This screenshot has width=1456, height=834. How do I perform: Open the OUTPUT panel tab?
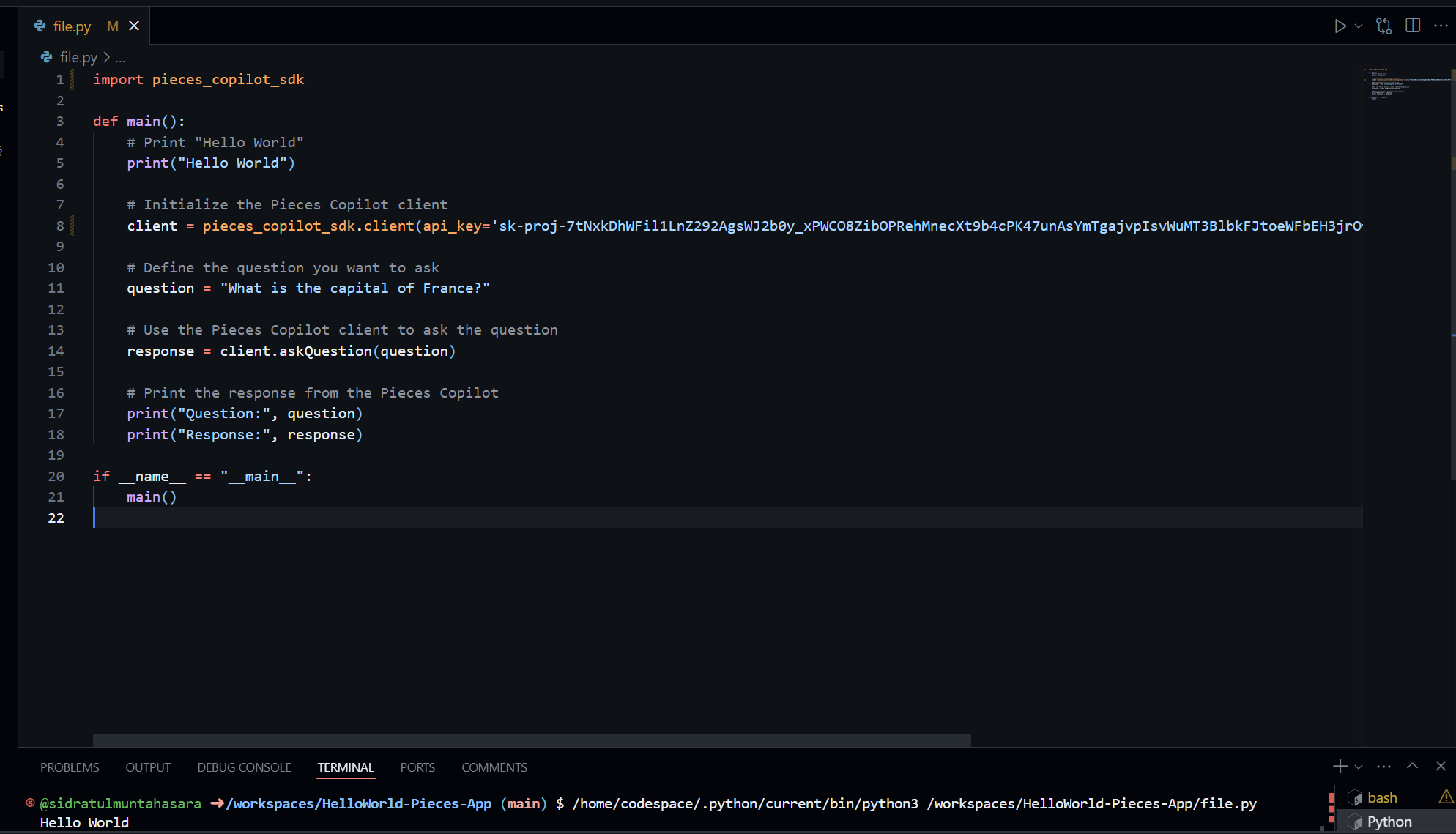(x=148, y=767)
